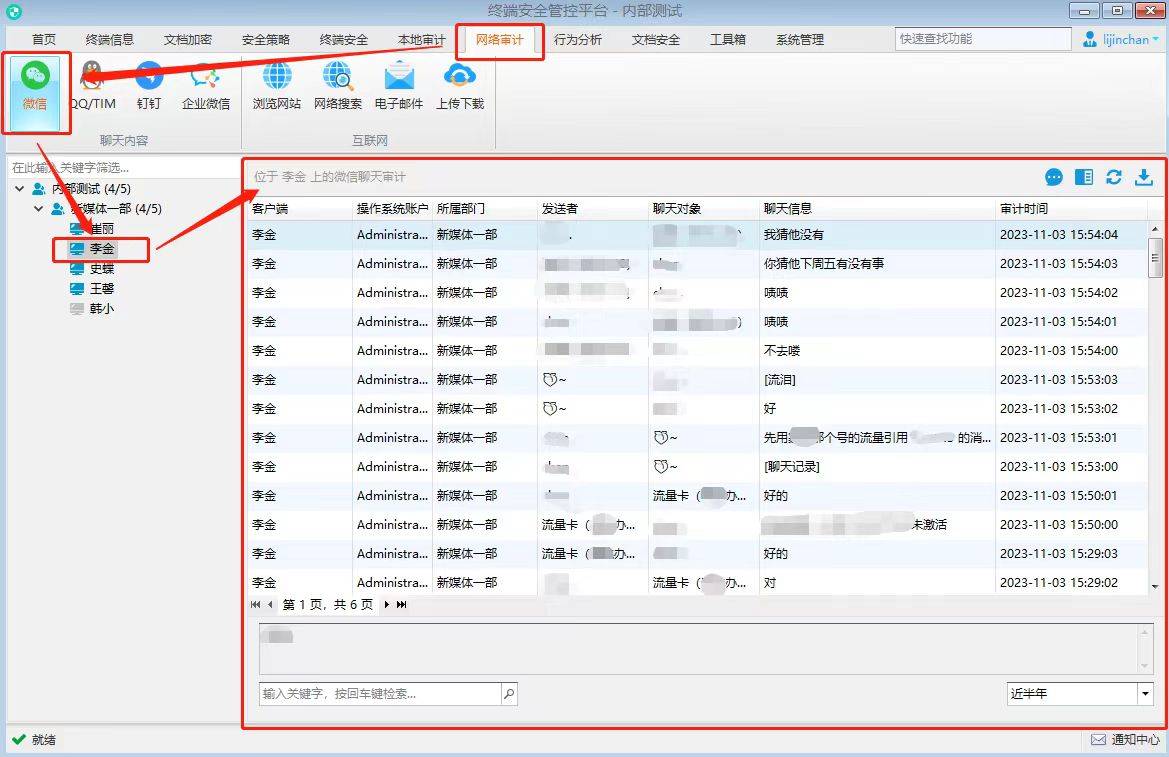1169x757 pixels.
Task: Sort by the 客户端 column header
Action: coord(300,209)
